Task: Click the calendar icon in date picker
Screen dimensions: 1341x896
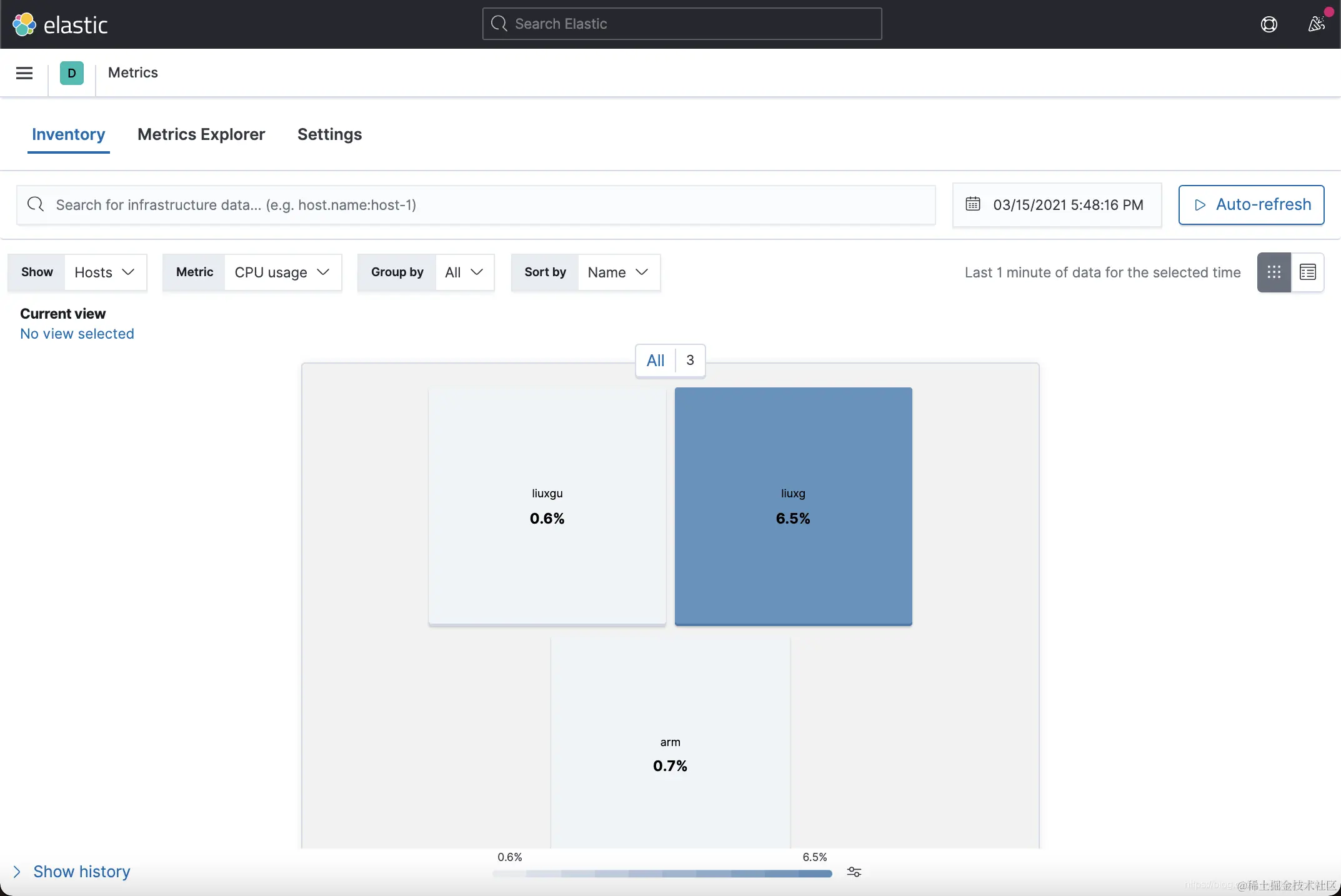Action: (973, 204)
